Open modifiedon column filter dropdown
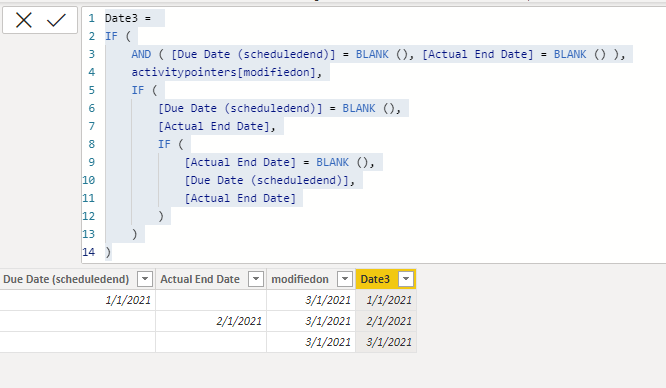Viewport: 666px width, 388px height. [345, 279]
